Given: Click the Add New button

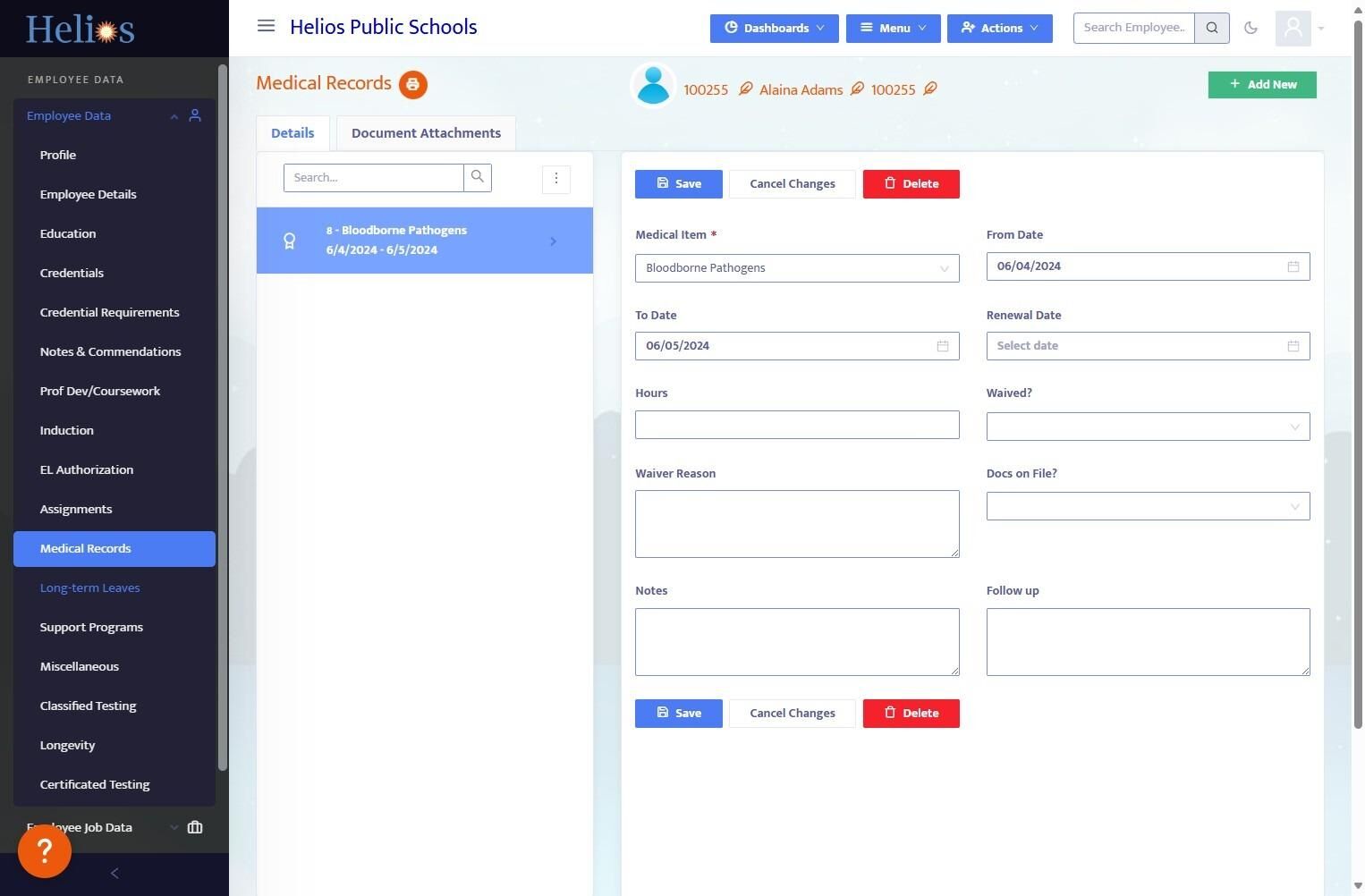Looking at the screenshot, I should 1262,85.
